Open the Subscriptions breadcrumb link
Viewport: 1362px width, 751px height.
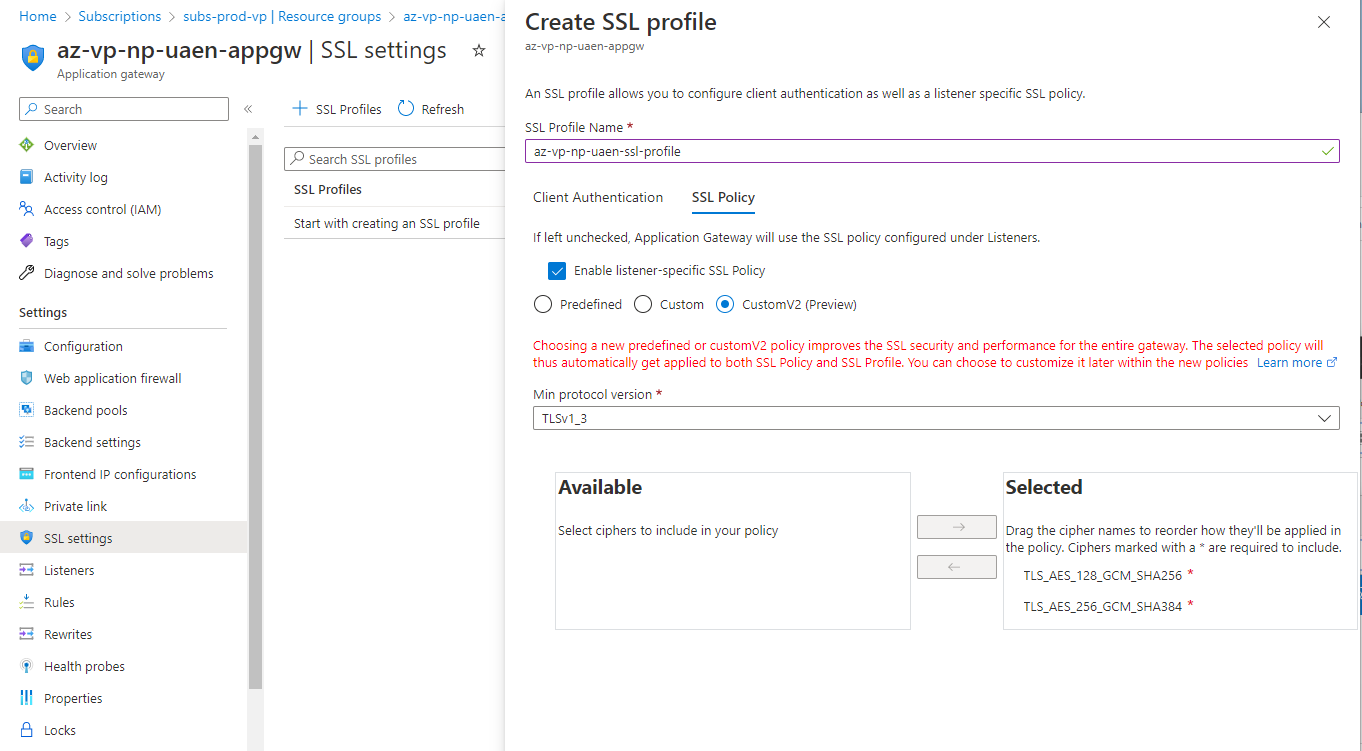119,16
